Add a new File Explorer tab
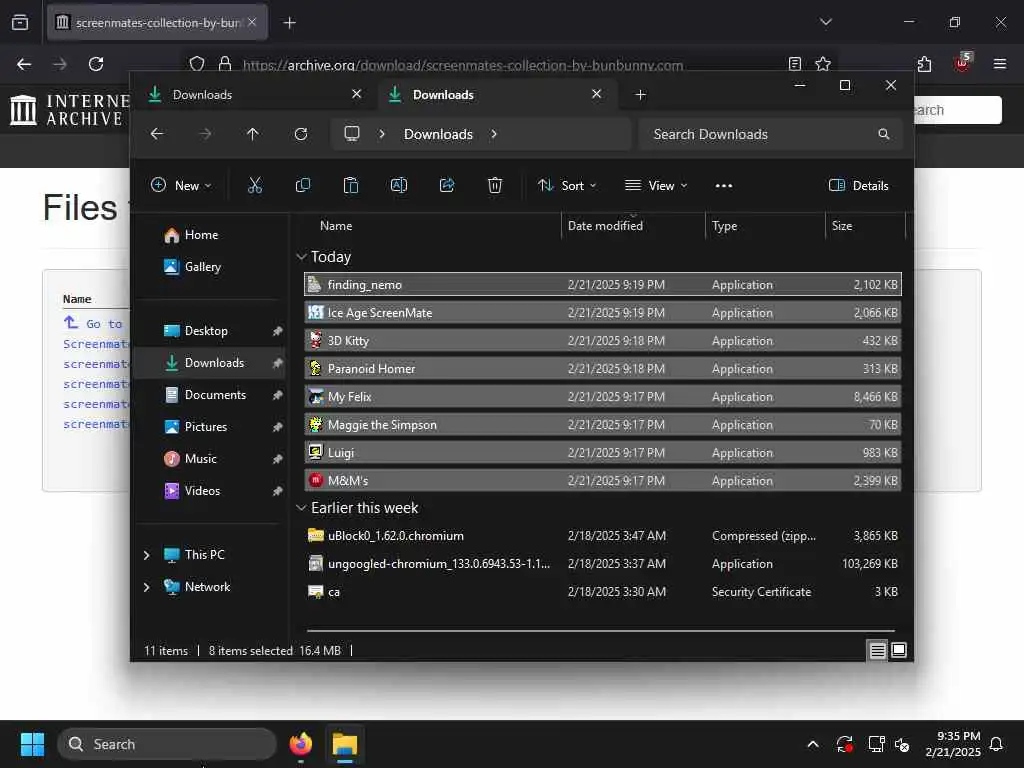 click(x=641, y=95)
